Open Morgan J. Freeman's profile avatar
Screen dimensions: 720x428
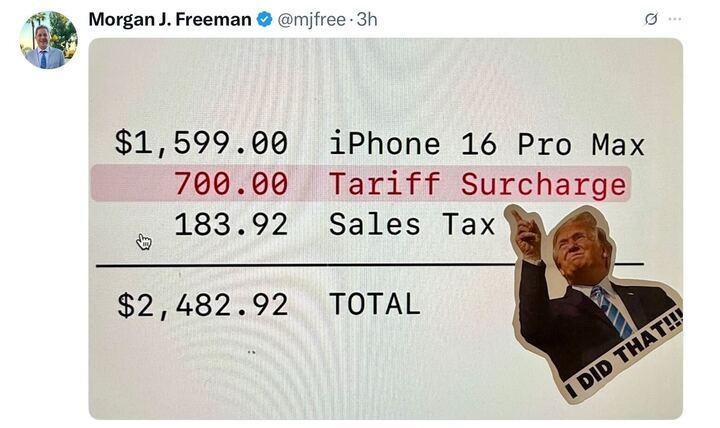tap(48, 40)
